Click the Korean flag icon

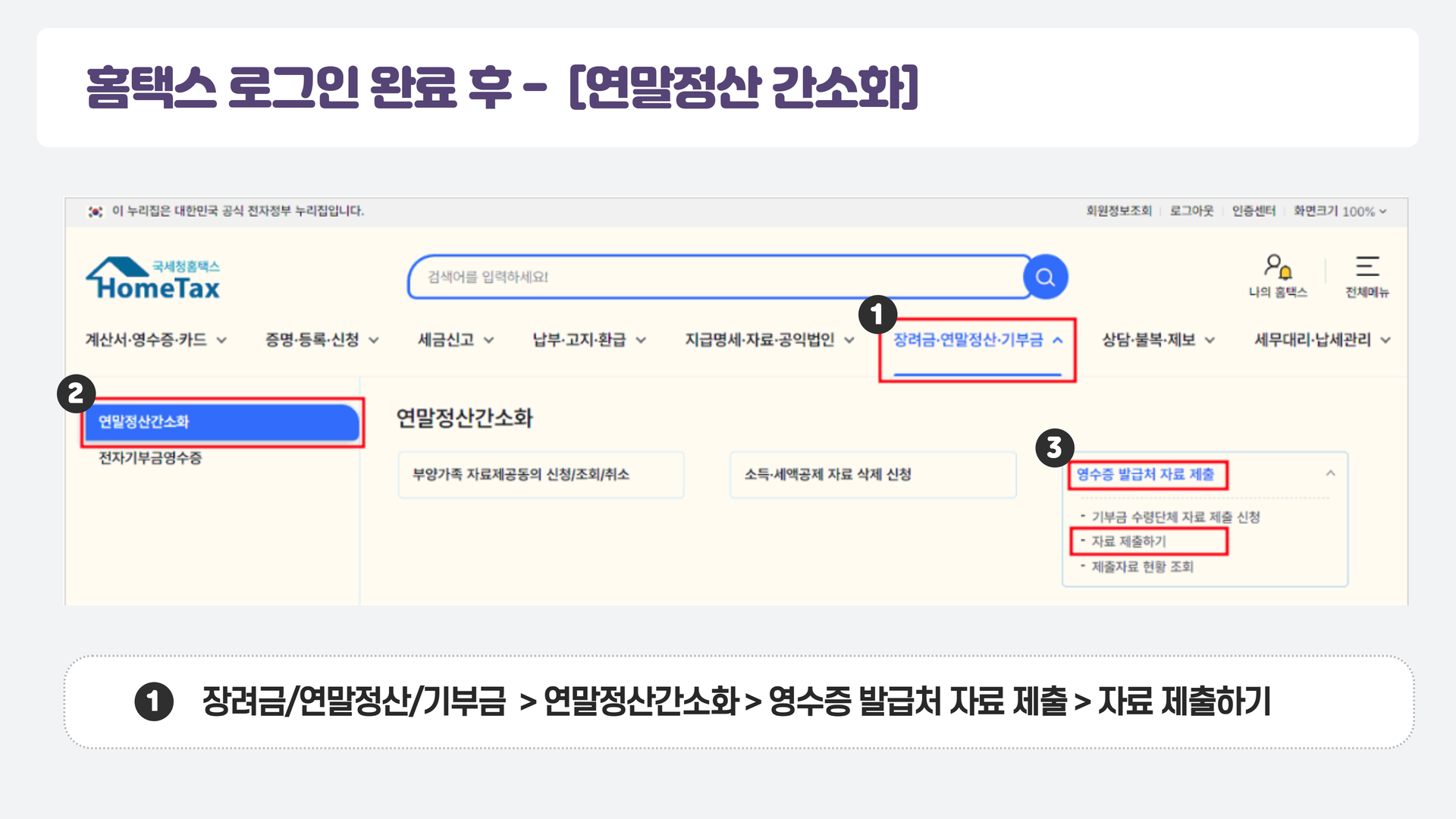pyautogui.click(x=96, y=212)
